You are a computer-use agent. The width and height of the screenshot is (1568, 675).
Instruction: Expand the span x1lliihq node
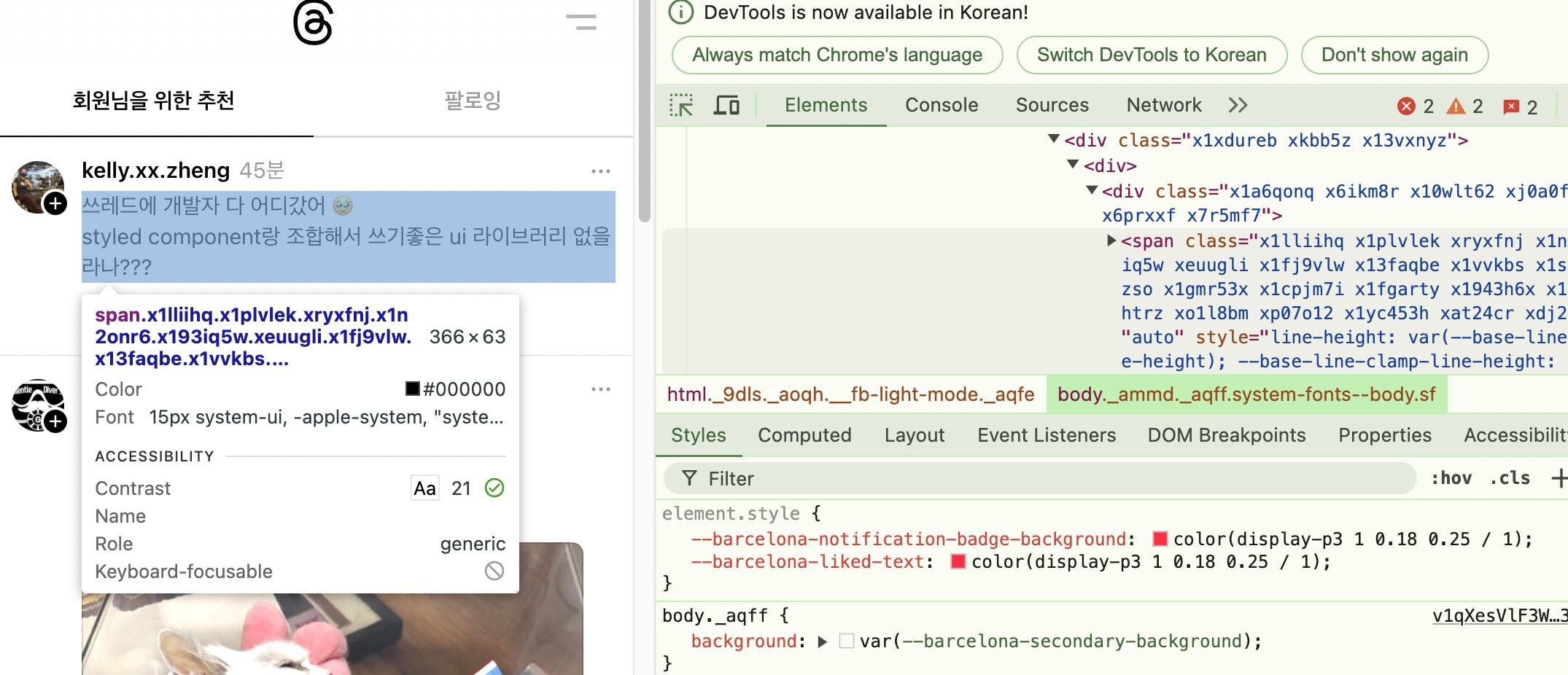click(1111, 241)
